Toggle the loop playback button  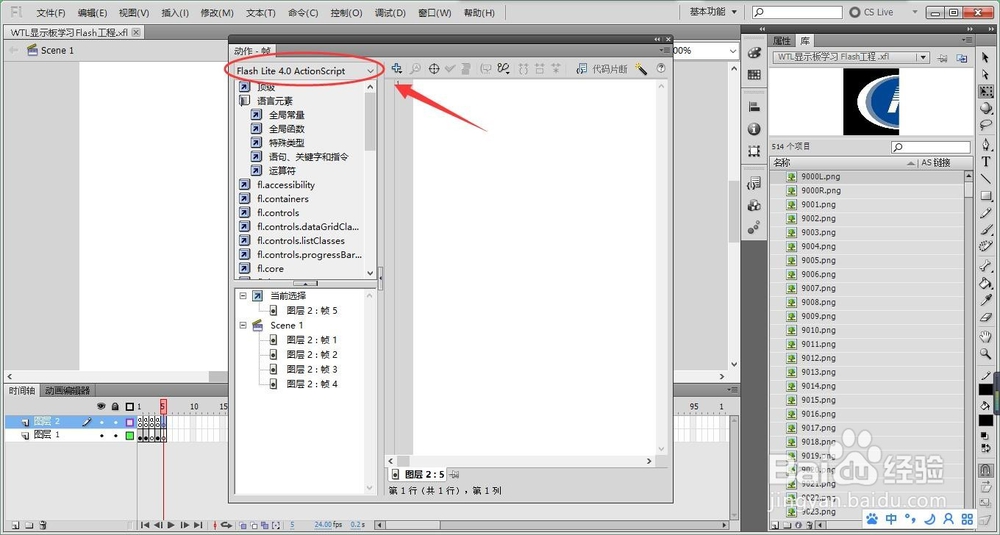226,525
